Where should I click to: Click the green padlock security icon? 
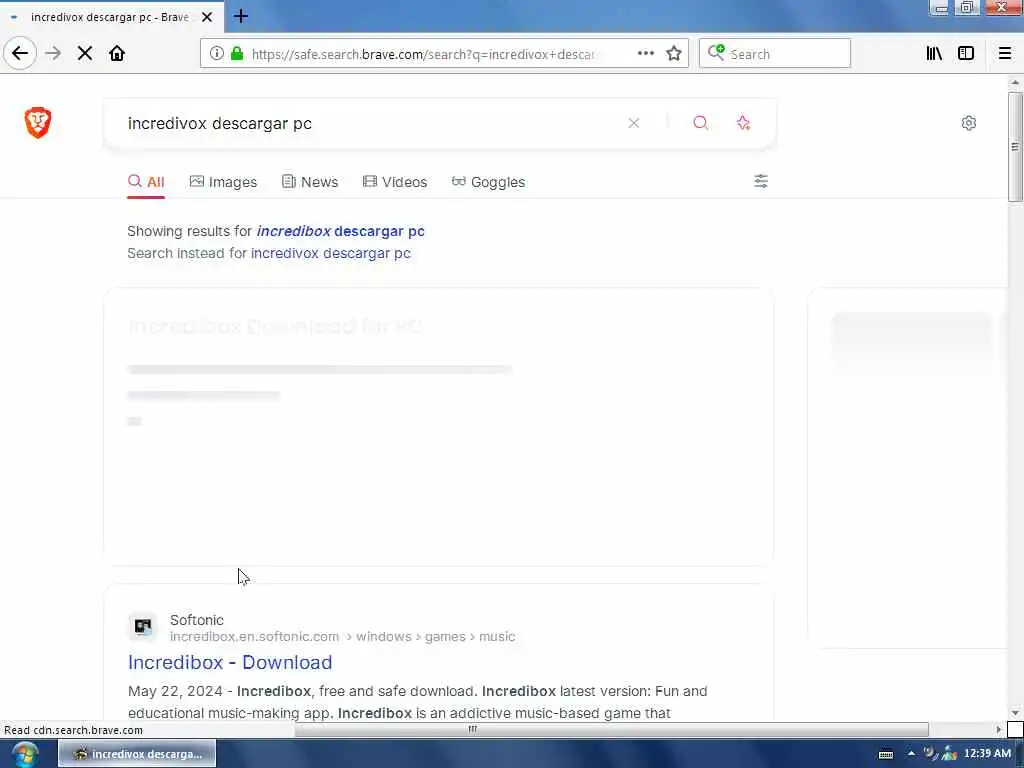[x=237, y=54]
